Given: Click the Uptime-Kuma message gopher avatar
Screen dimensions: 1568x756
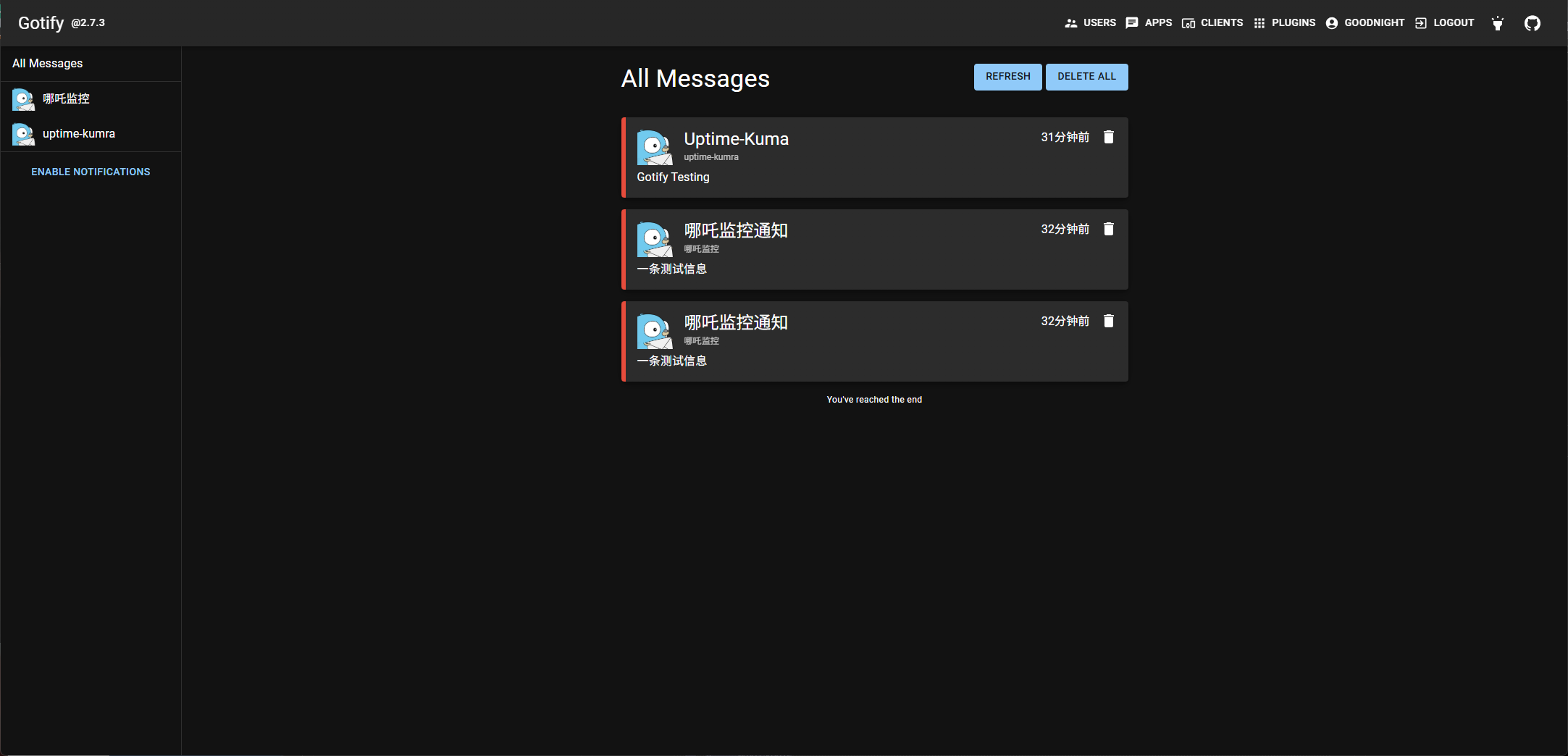Looking at the screenshot, I should (x=654, y=148).
